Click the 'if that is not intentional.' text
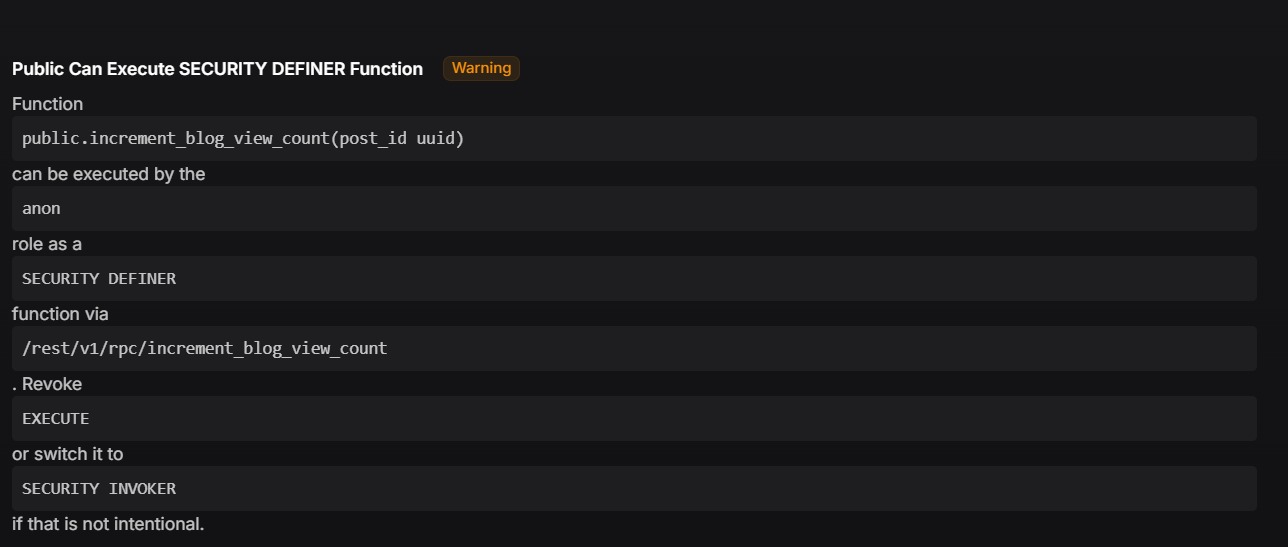This screenshot has height=547, width=1288. (x=108, y=524)
